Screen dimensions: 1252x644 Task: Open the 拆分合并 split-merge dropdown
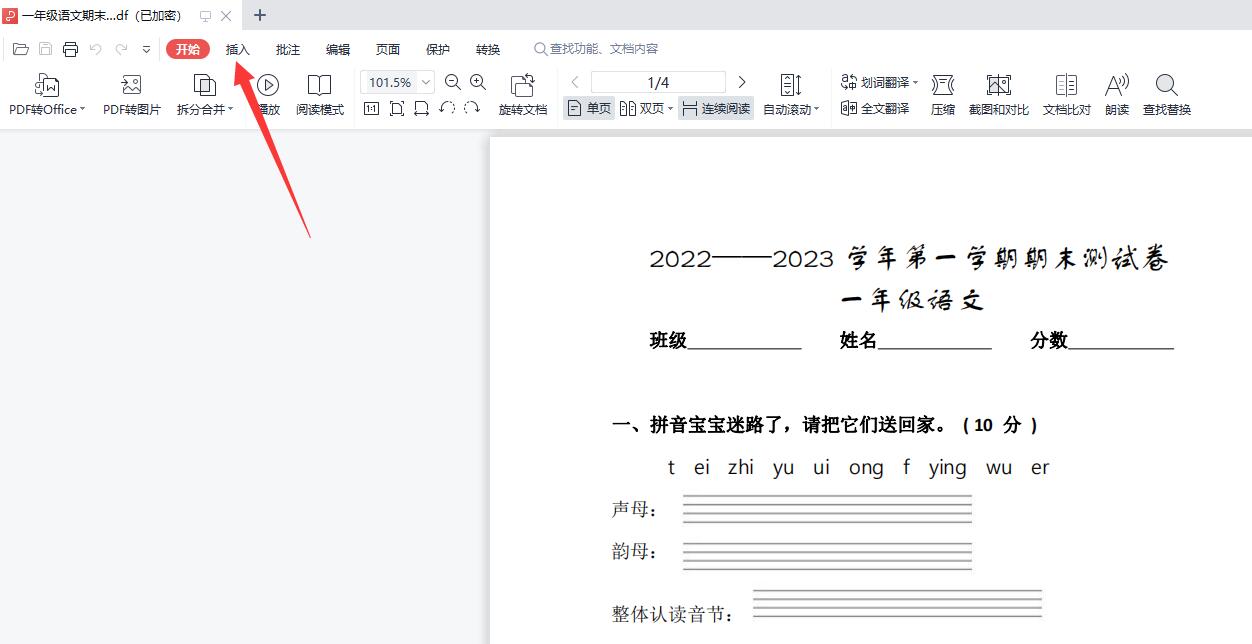[x=204, y=95]
